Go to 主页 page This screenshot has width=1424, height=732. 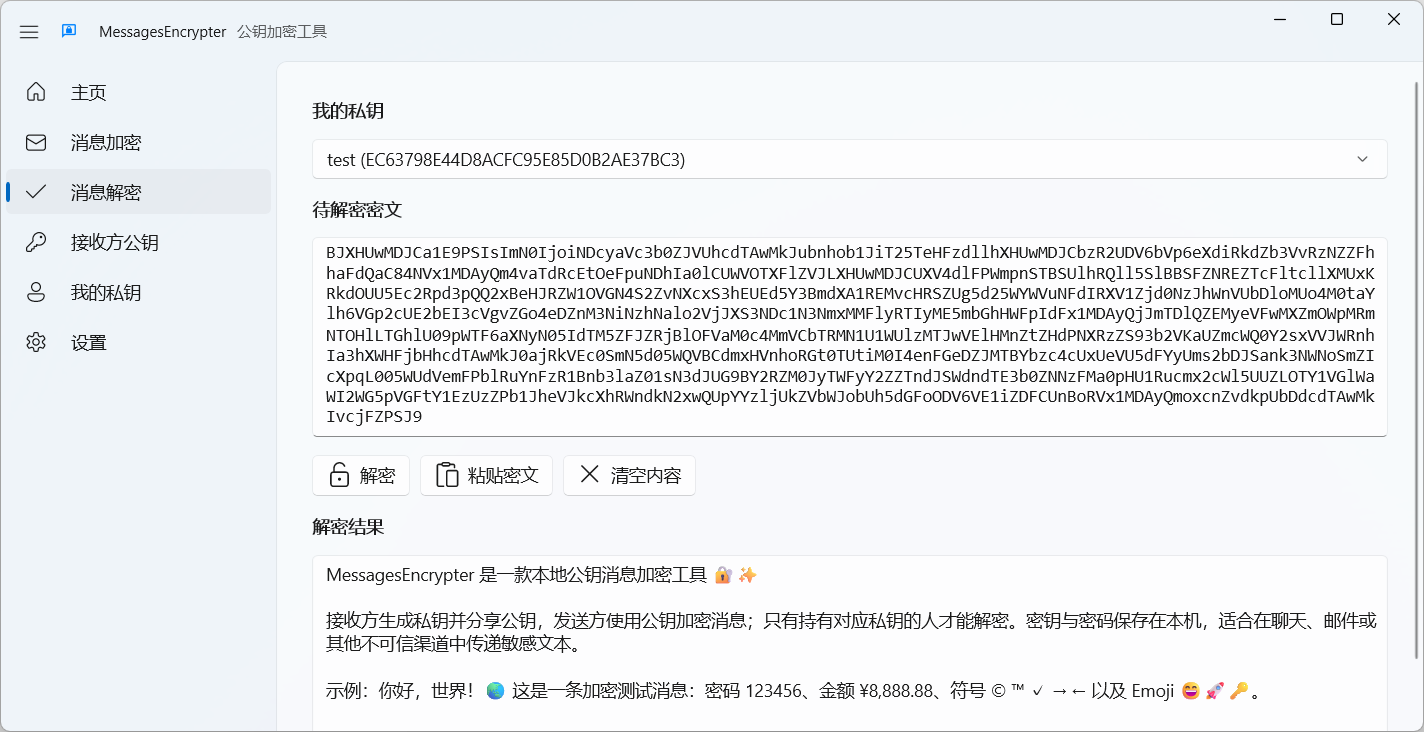click(138, 92)
